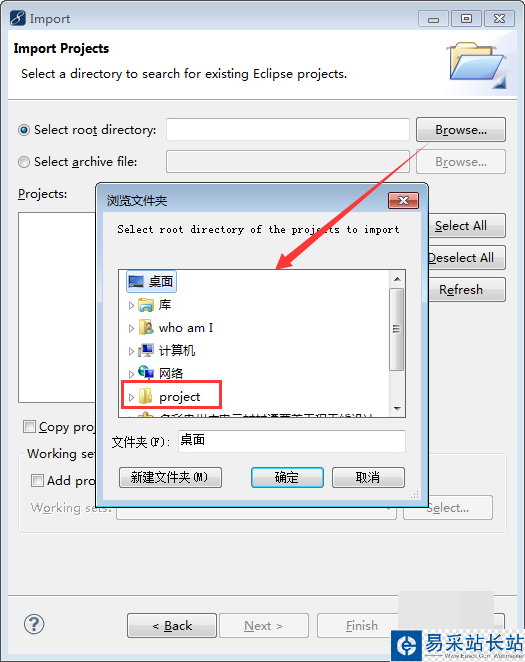Click the 取消 (Cancel) button
The width and height of the screenshot is (525, 662).
point(368,478)
